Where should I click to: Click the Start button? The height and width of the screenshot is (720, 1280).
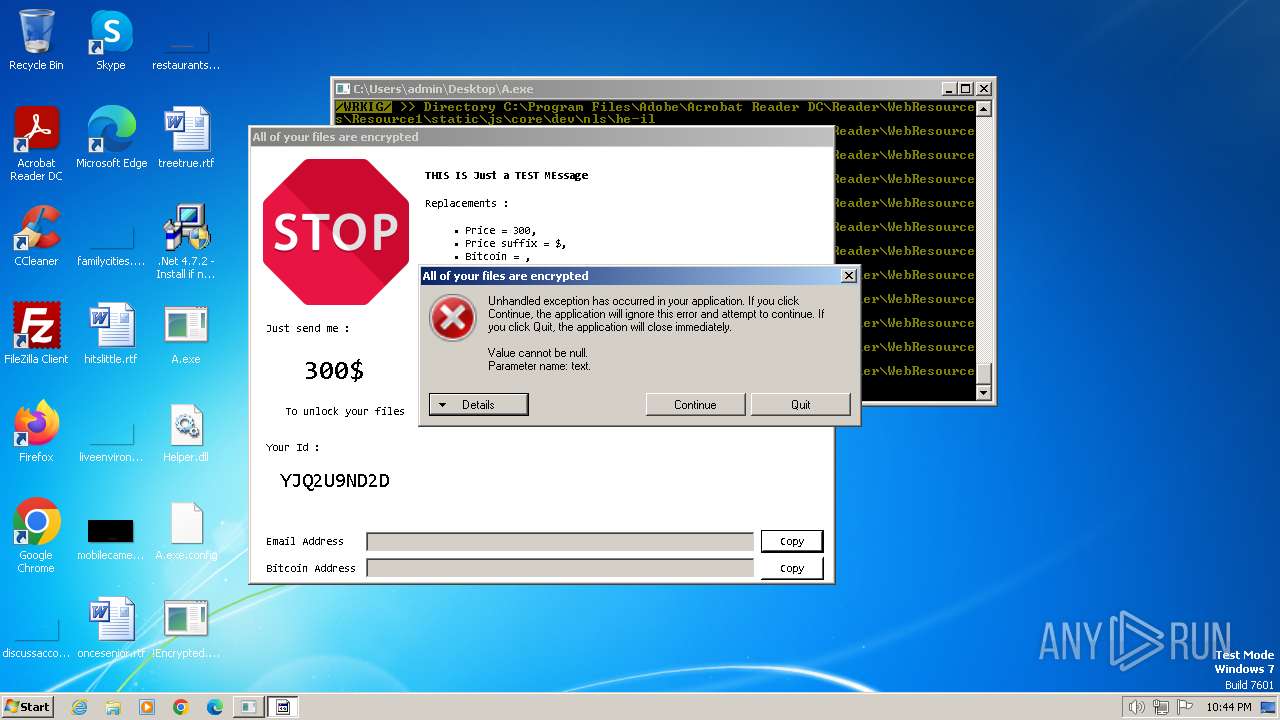point(28,707)
